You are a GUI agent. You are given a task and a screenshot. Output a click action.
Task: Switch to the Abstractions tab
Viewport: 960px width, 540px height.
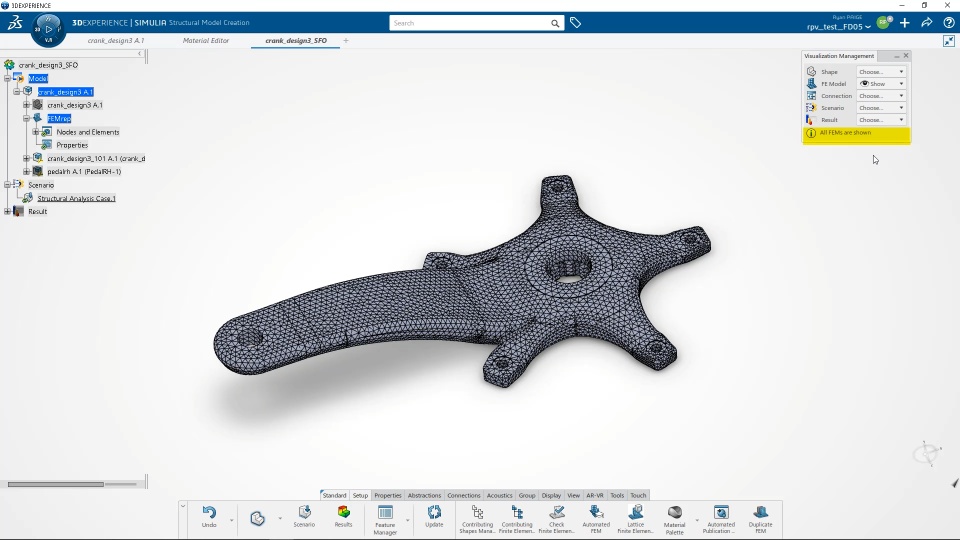click(x=424, y=495)
